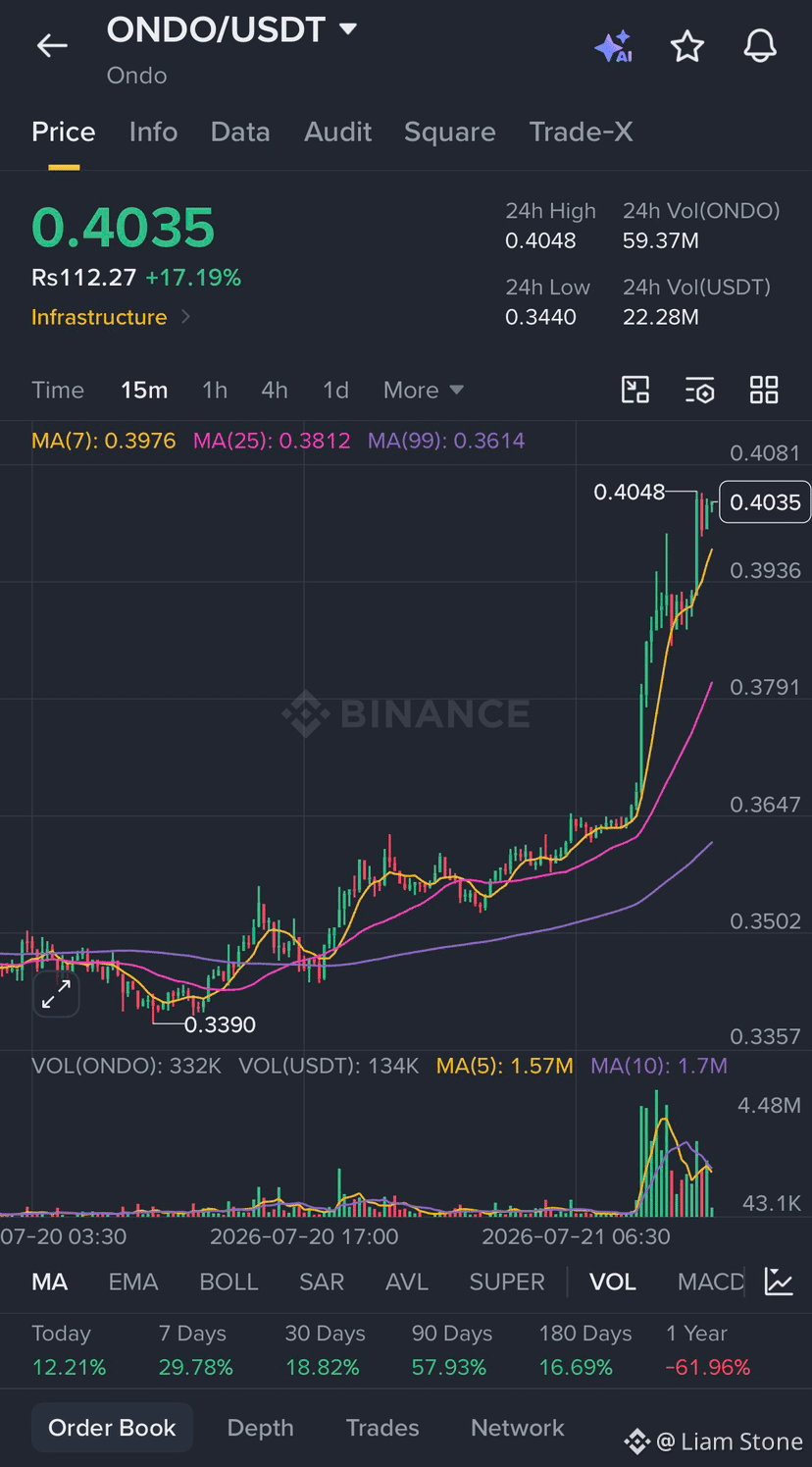812x1467 pixels.
Task: Open the Order Book tab
Action: click(112, 1428)
